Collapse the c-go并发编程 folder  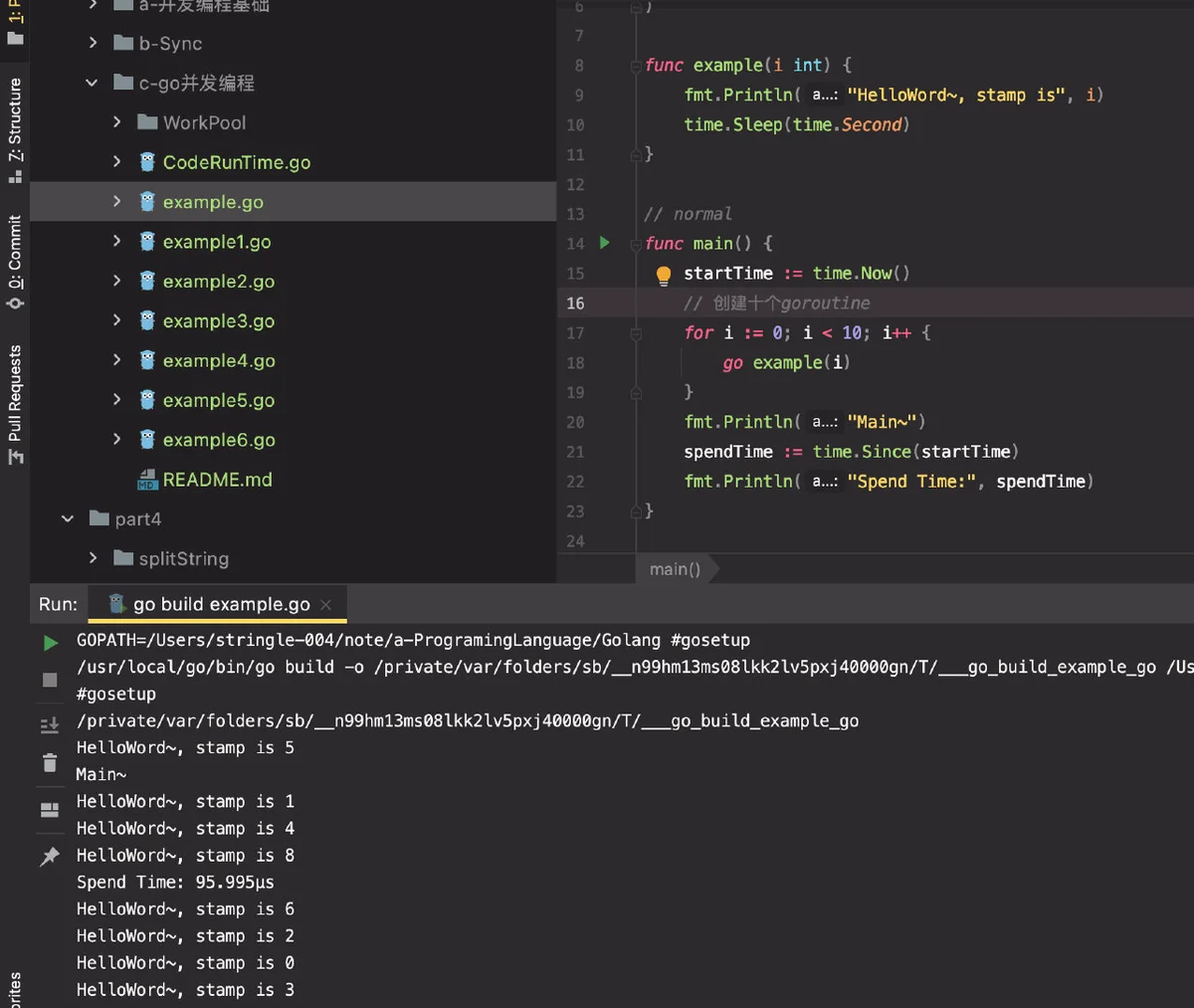(93, 83)
